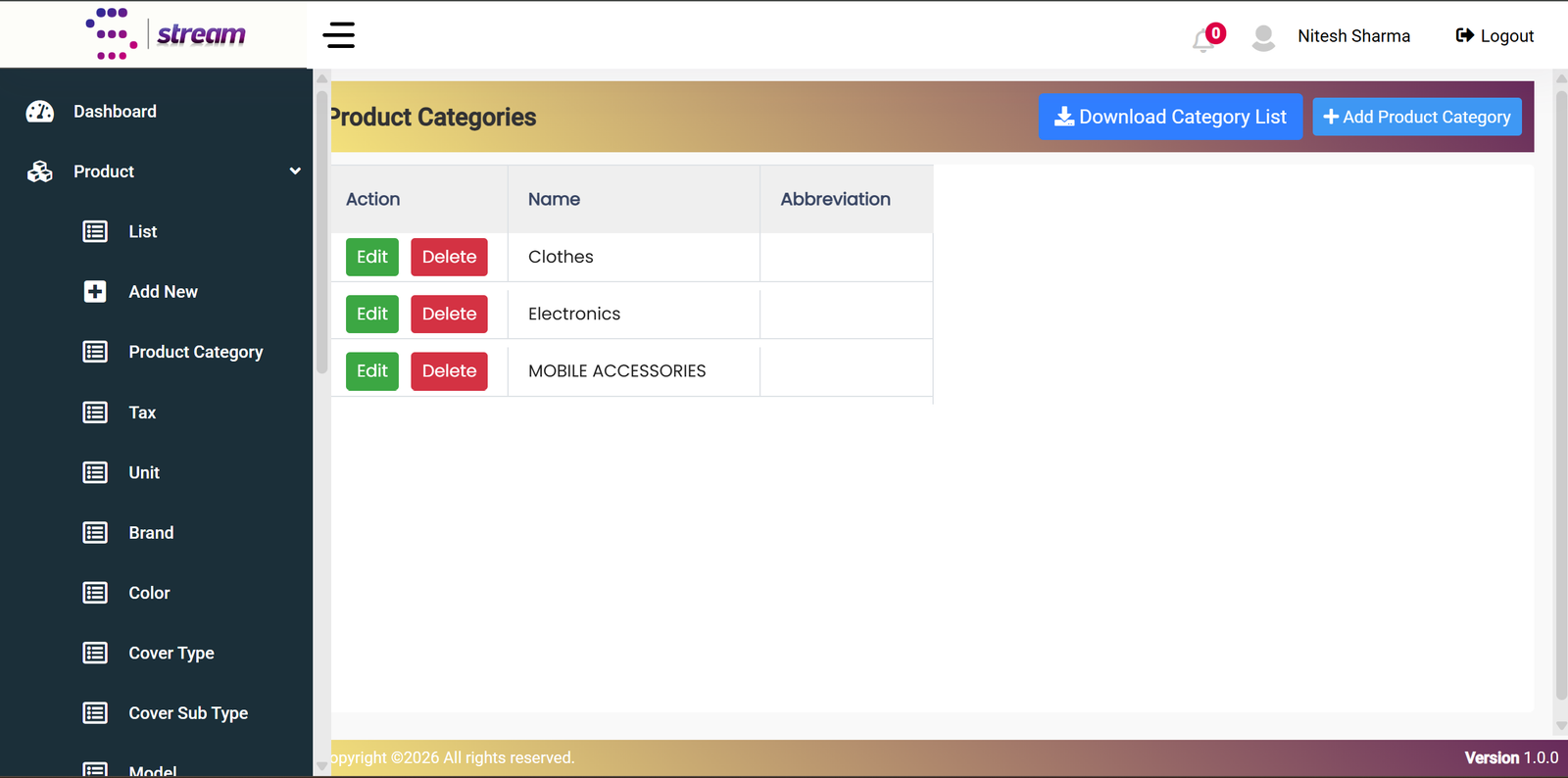Click the Product boxes icon

[x=40, y=171]
